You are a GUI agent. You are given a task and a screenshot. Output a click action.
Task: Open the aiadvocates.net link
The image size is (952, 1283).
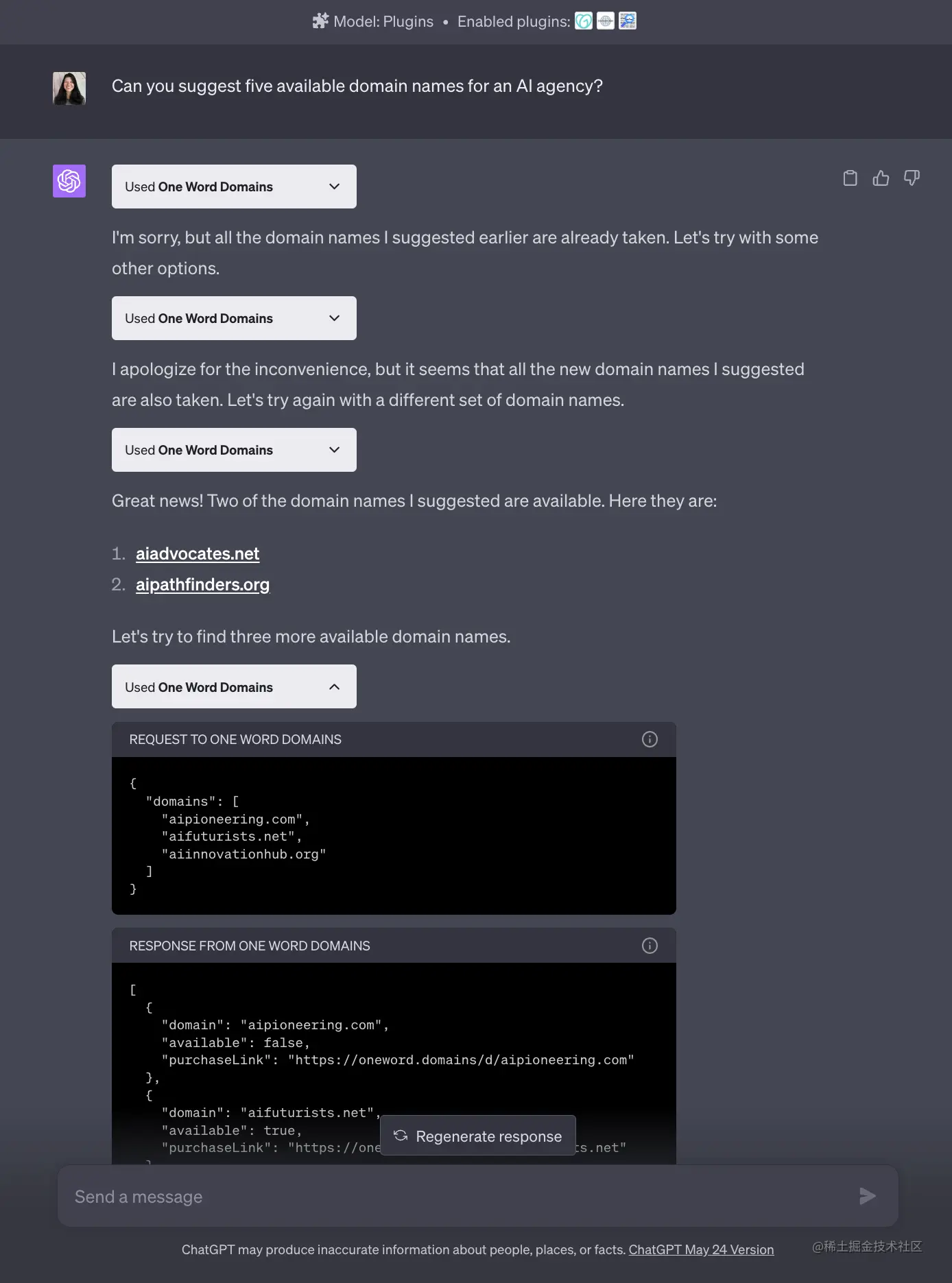(197, 553)
